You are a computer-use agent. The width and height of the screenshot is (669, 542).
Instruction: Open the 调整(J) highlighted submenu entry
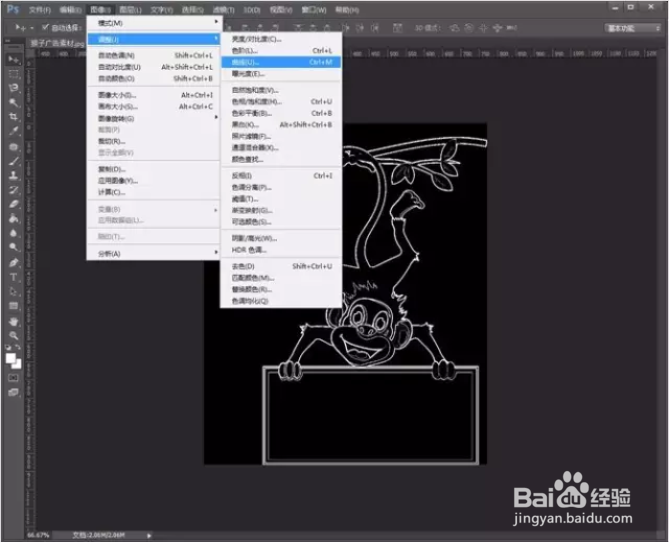coord(154,39)
